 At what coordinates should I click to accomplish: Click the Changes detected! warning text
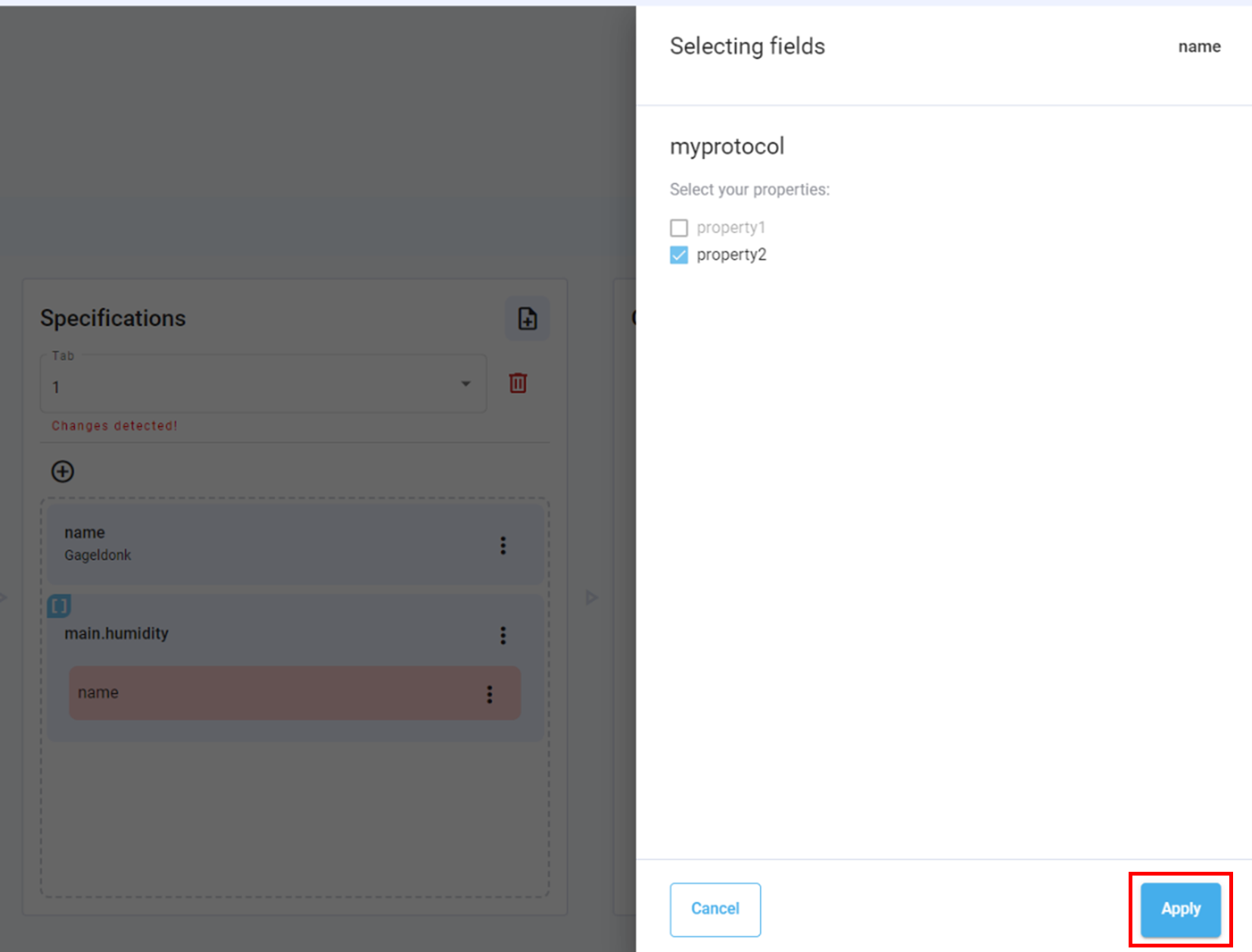[x=114, y=425]
